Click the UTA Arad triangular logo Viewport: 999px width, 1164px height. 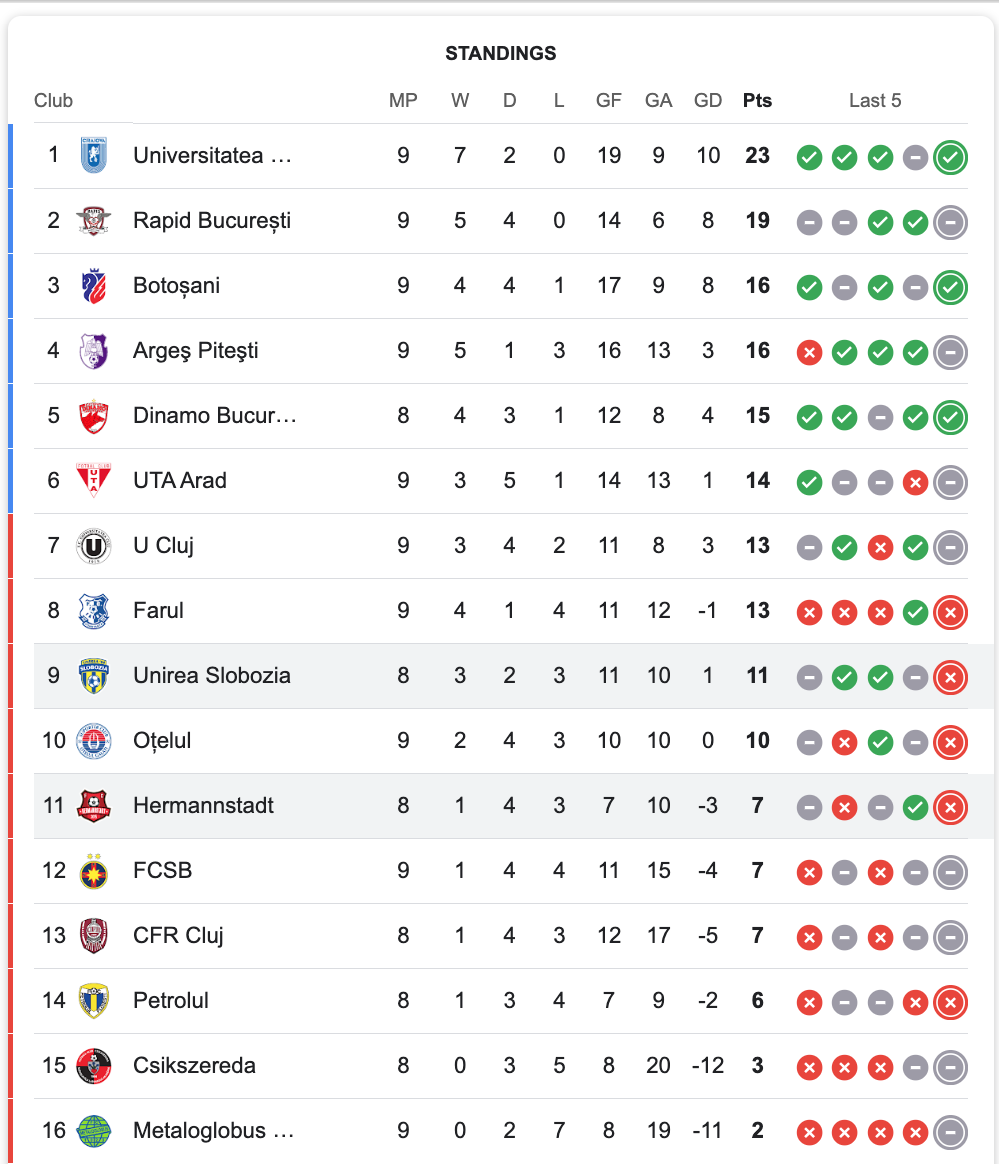click(94, 480)
